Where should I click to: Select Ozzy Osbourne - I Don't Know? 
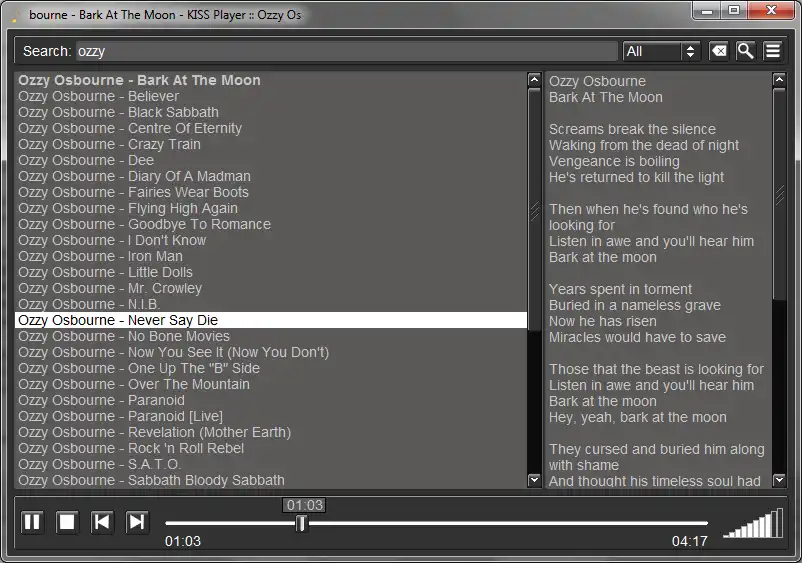click(x=271, y=240)
